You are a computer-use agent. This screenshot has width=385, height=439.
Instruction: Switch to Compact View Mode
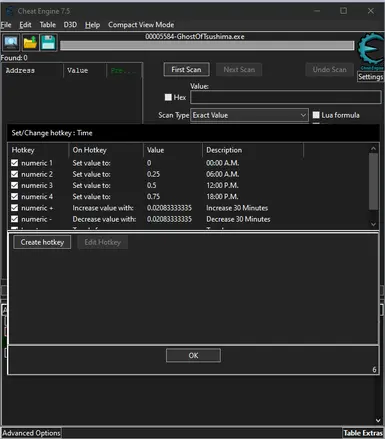(x=141, y=25)
